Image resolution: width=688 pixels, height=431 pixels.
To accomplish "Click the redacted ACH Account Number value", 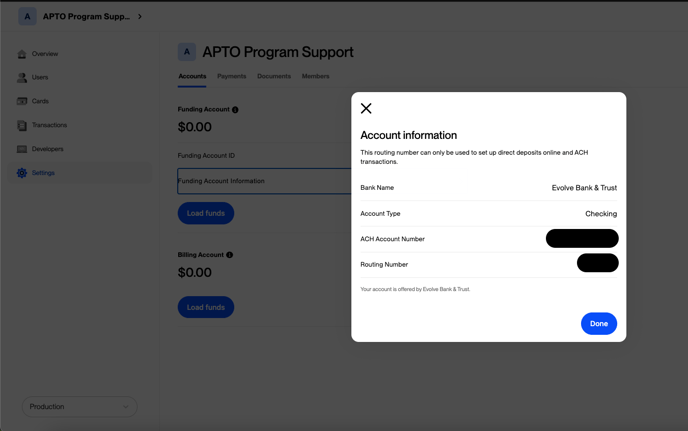I will (x=582, y=238).
